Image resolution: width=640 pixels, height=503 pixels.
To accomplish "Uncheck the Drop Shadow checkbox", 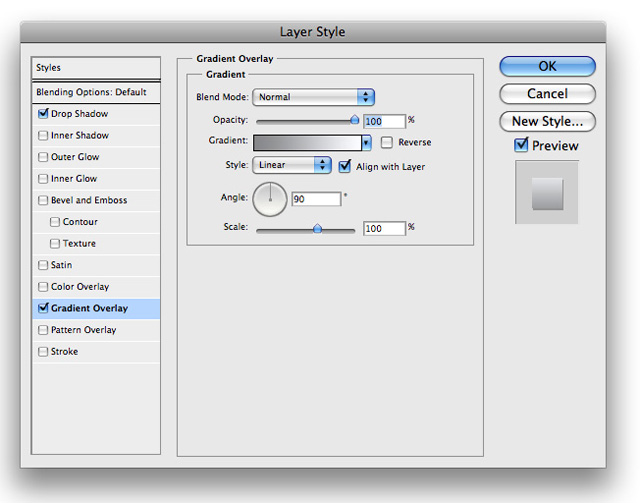I will tap(43, 114).
